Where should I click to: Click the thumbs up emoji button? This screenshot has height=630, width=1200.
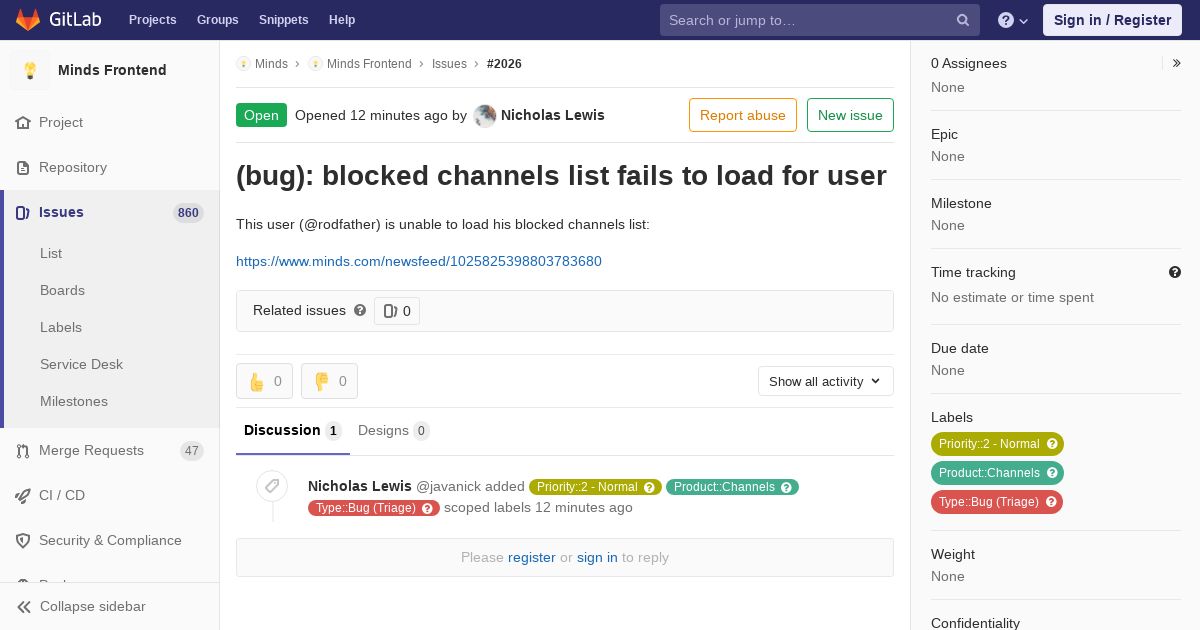click(x=264, y=381)
